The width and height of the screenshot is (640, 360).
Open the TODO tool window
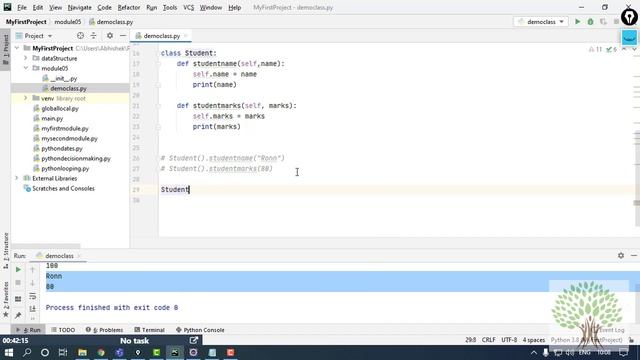click(63, 330)
